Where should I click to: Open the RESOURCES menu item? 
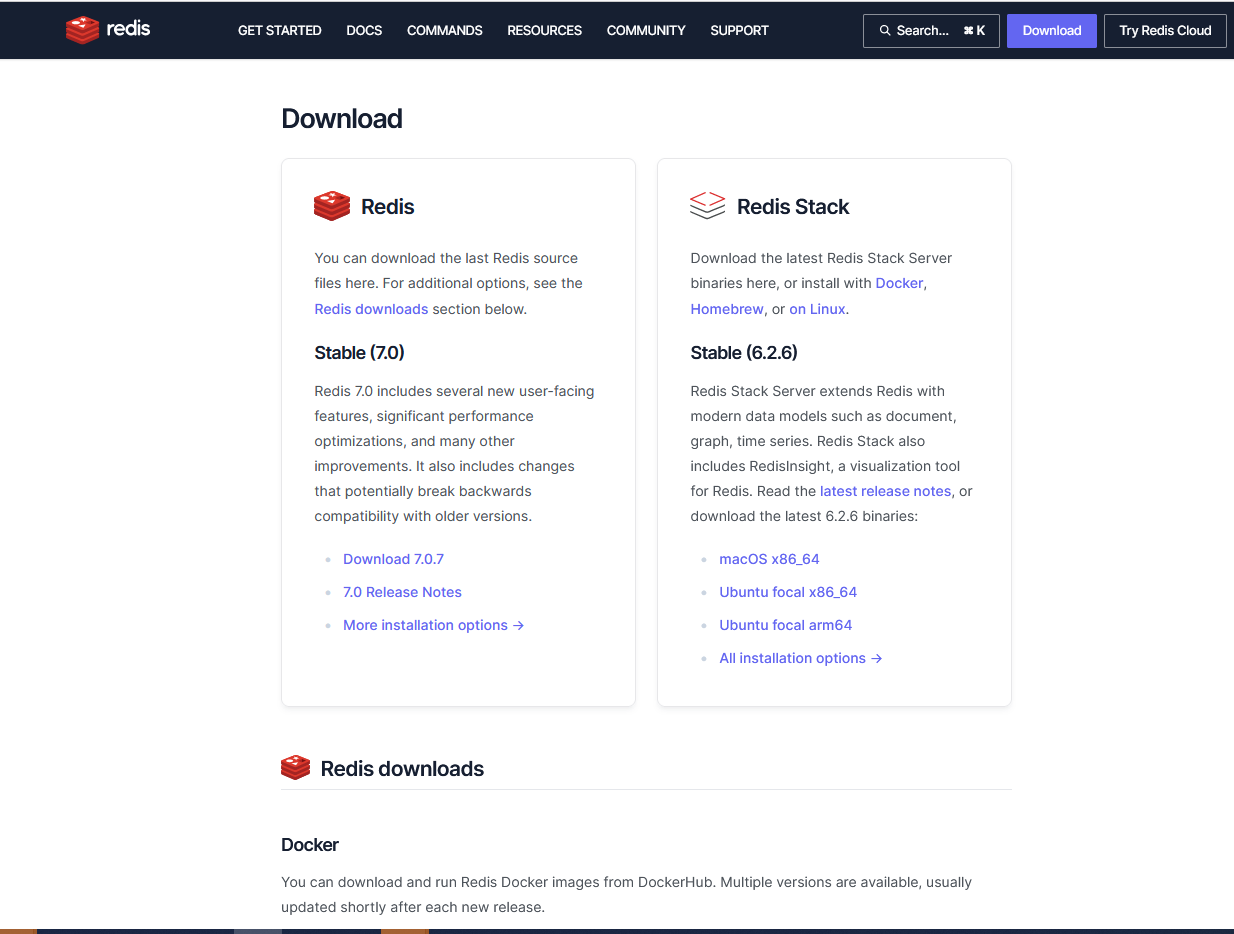click(544, 30)
